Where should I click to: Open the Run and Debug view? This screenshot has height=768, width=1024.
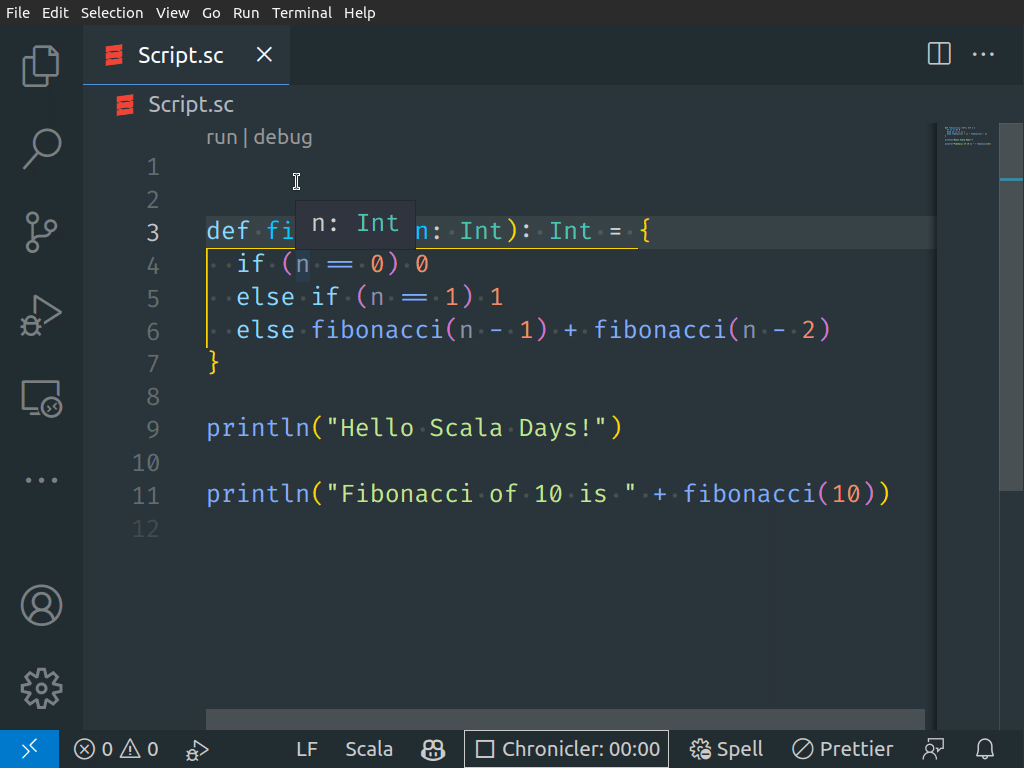(x=41, y=315)
